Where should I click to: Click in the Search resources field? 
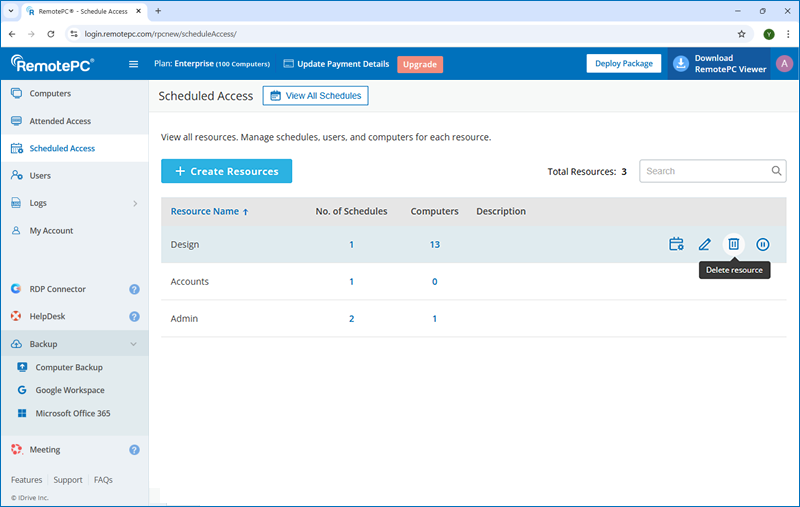point(704,171)
